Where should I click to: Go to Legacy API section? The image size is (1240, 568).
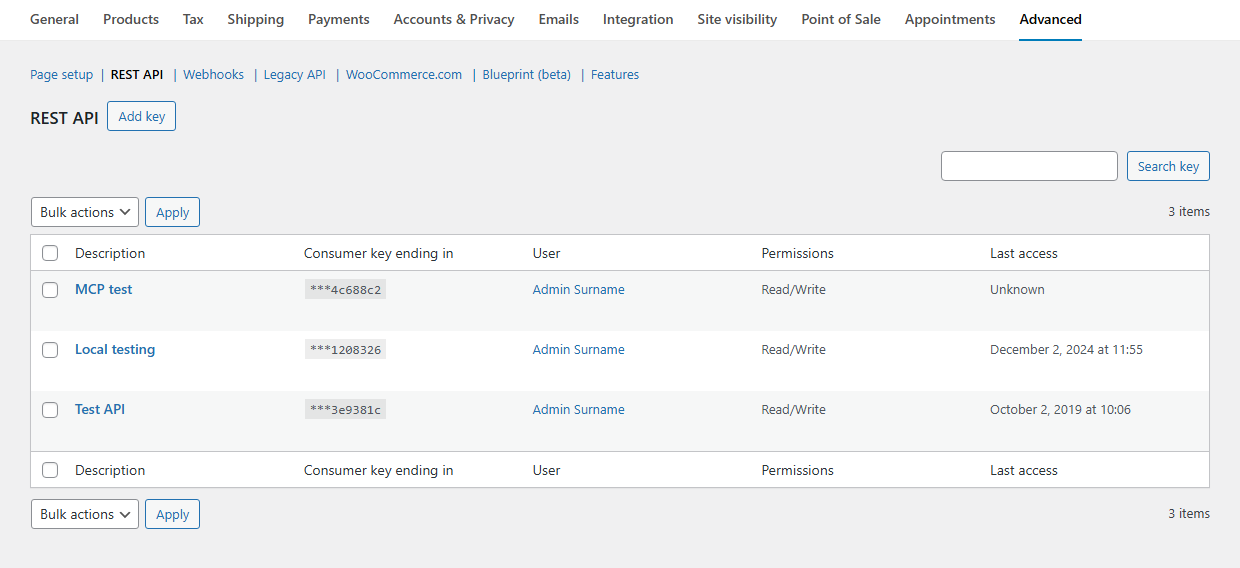tap(295, 75)
